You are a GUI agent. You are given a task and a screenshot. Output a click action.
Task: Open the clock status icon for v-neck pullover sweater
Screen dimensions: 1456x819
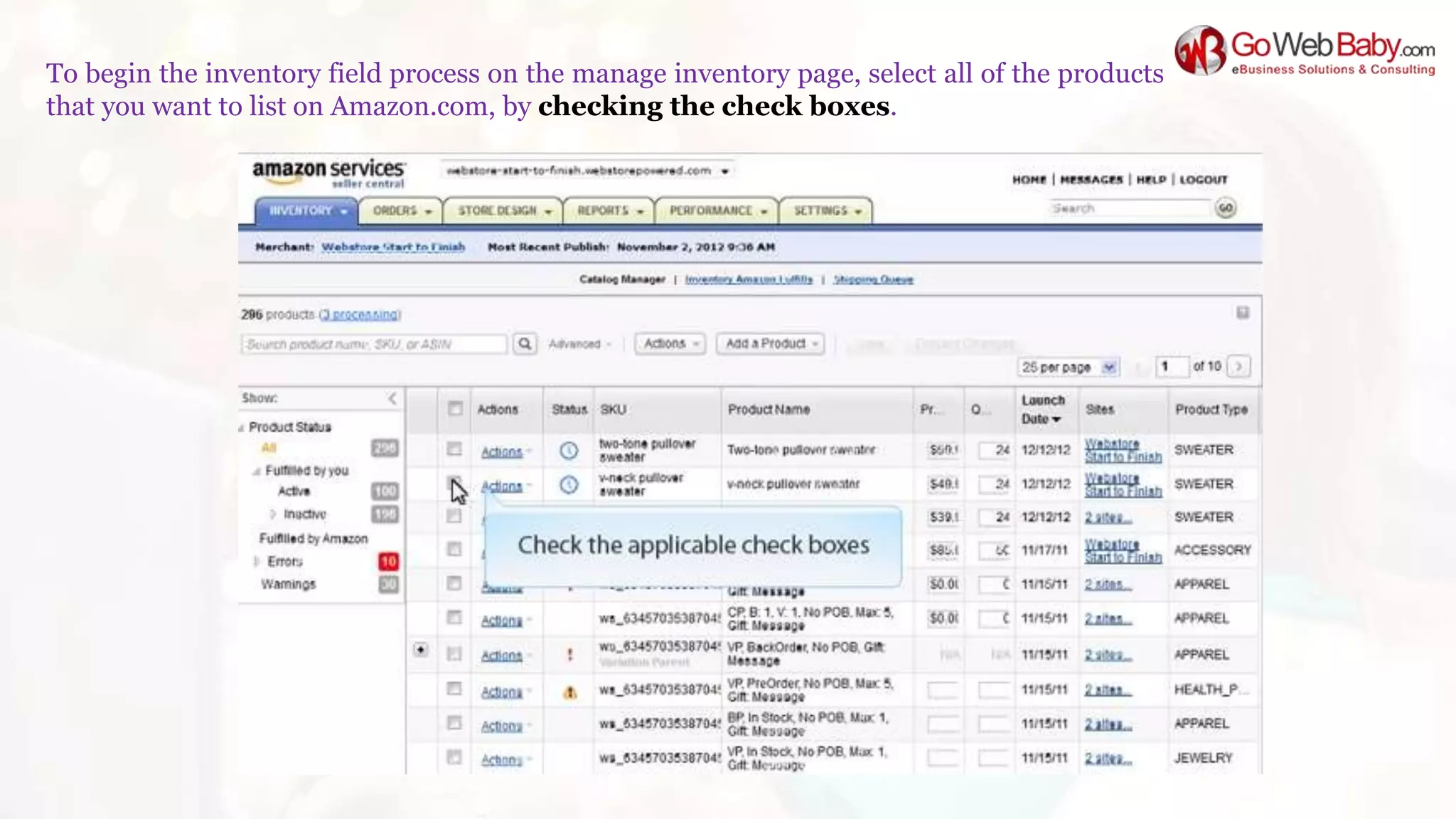click(x=569, y=485)
